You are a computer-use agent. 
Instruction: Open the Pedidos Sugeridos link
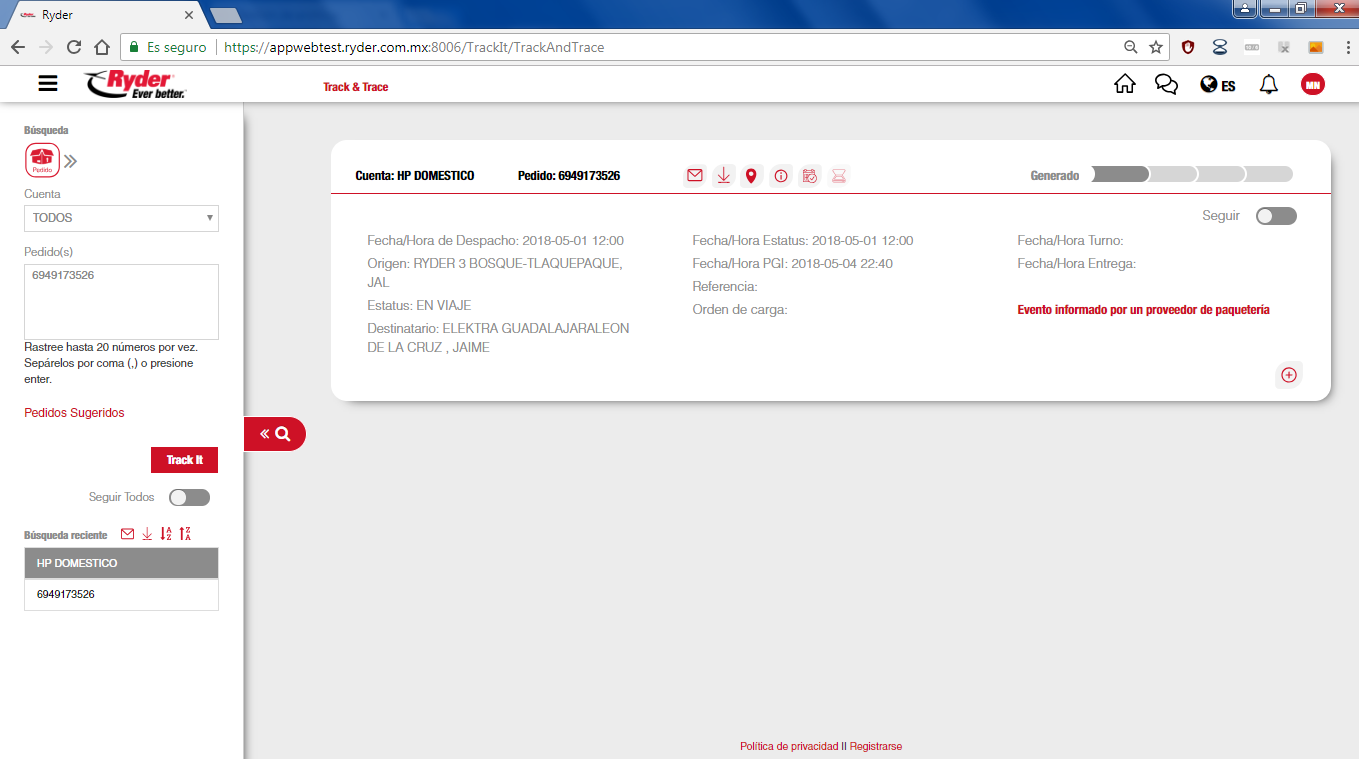[74, 413]
